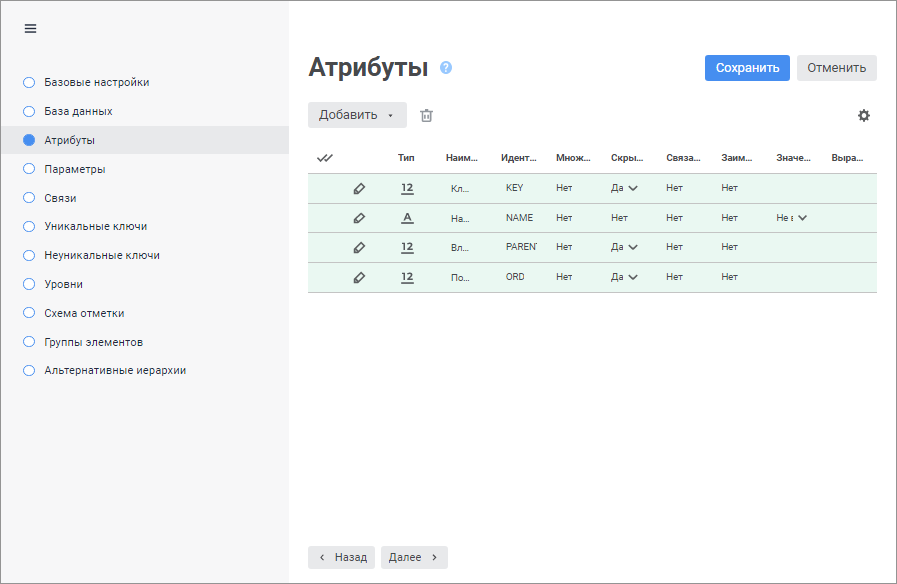The image size is (897, 584).
Task: Expand value dropdown in NAME row
Action: pyautogui.click(x=802, y=218)
